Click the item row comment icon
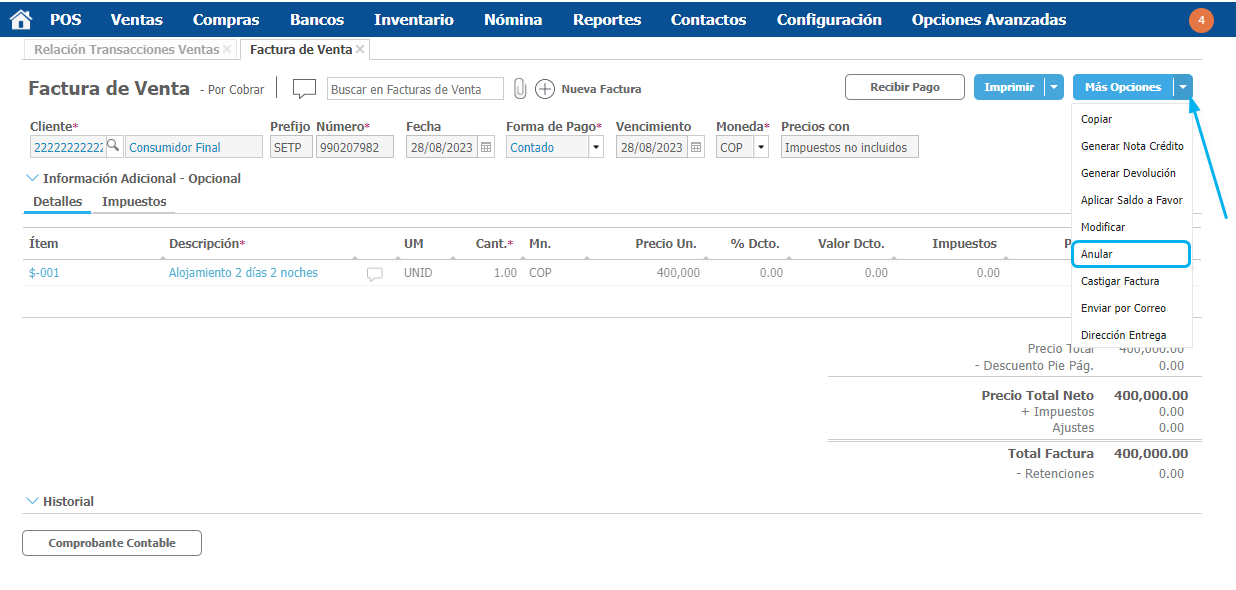This screenshot has height=590, width=1236. (x=375, y=273)
